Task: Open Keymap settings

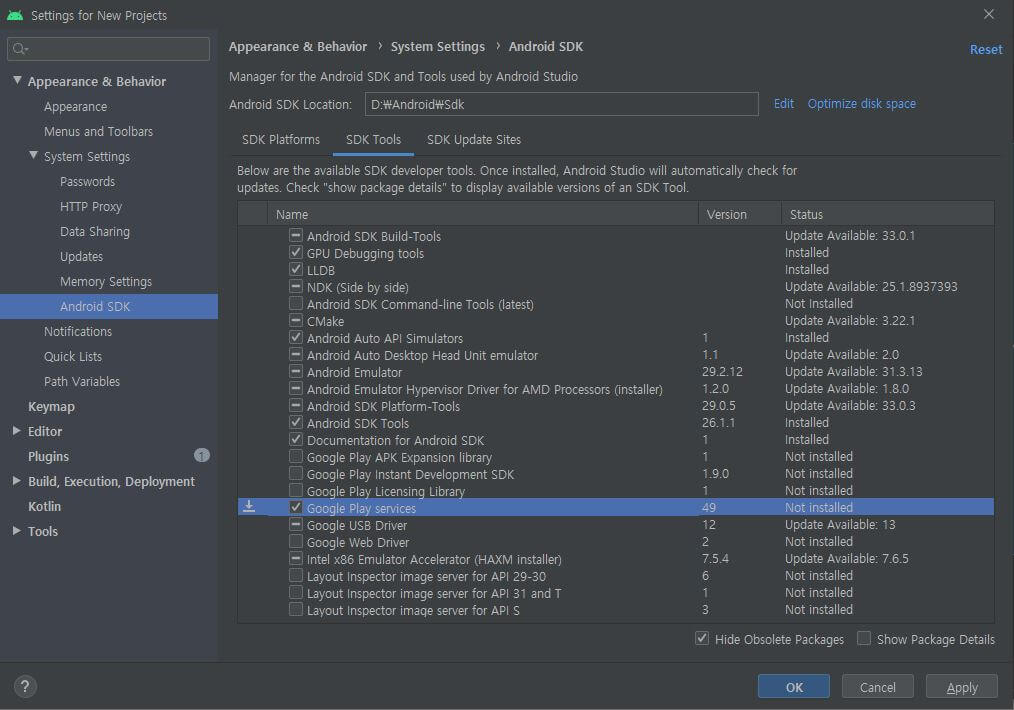Action: 51,406
